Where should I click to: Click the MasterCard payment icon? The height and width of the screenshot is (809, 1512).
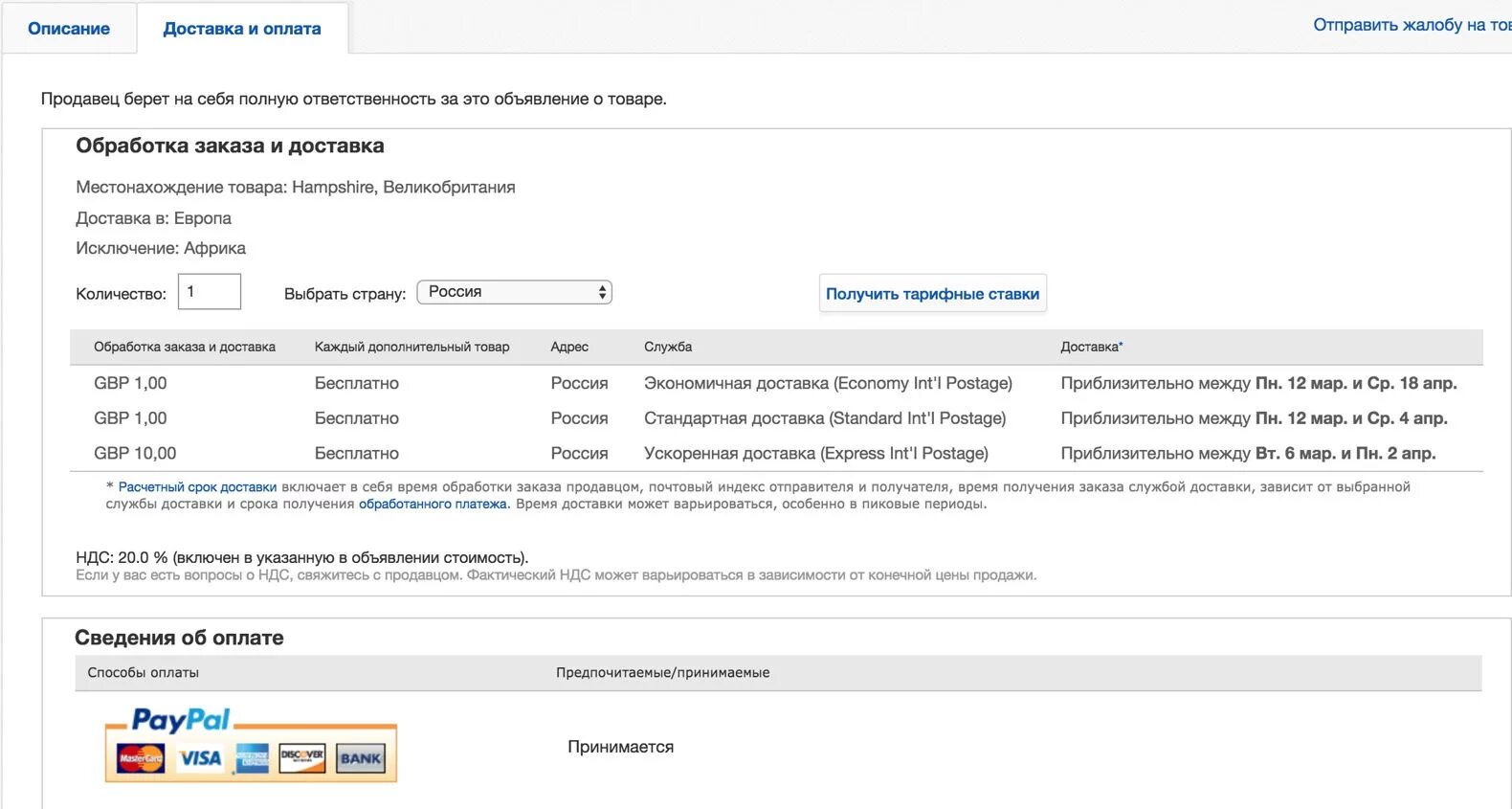pyautogui.click(x=141, y=758)
